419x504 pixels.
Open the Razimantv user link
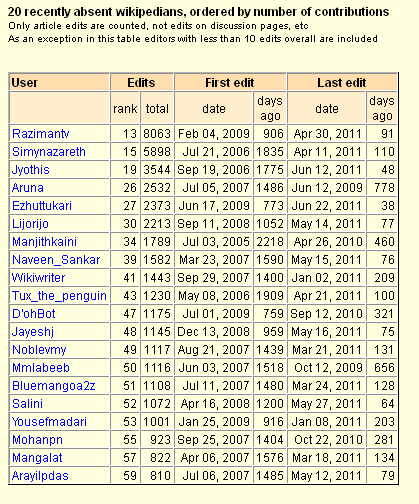(41, 134)
